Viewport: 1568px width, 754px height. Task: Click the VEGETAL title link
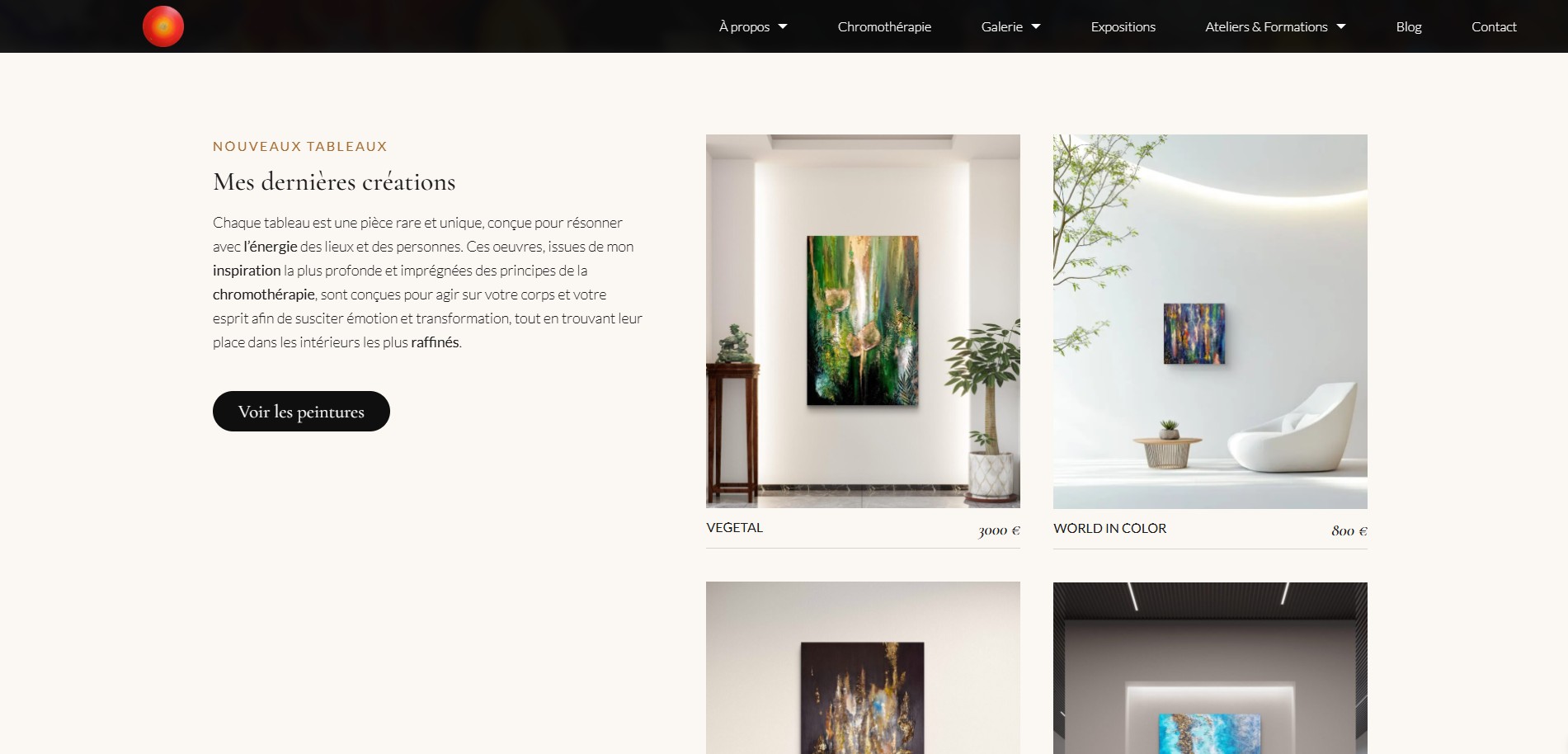point(734,527)
